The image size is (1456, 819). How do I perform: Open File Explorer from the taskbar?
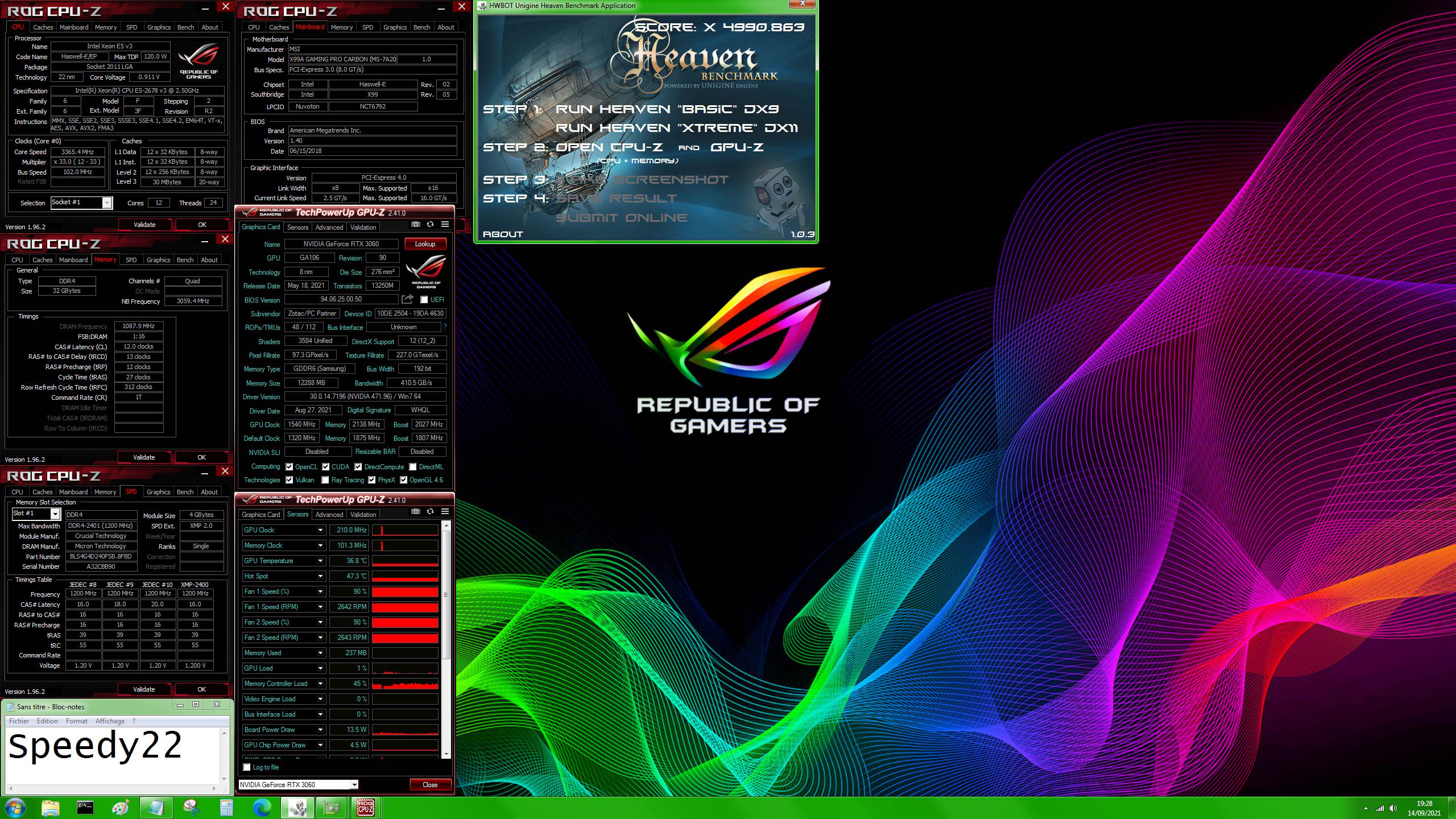[x=50, y=808]
